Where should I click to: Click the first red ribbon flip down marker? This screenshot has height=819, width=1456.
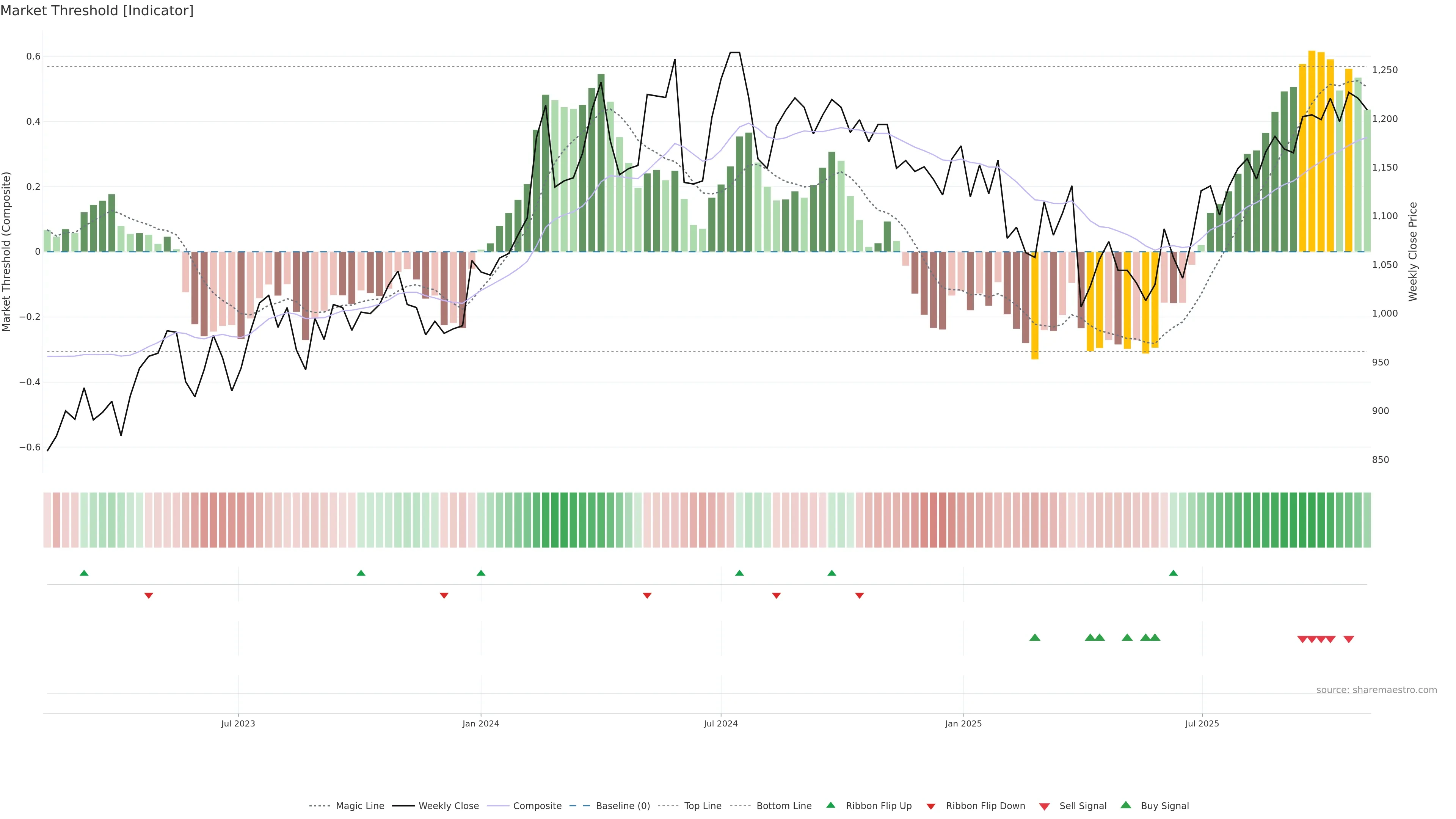(x=149, y=596)
